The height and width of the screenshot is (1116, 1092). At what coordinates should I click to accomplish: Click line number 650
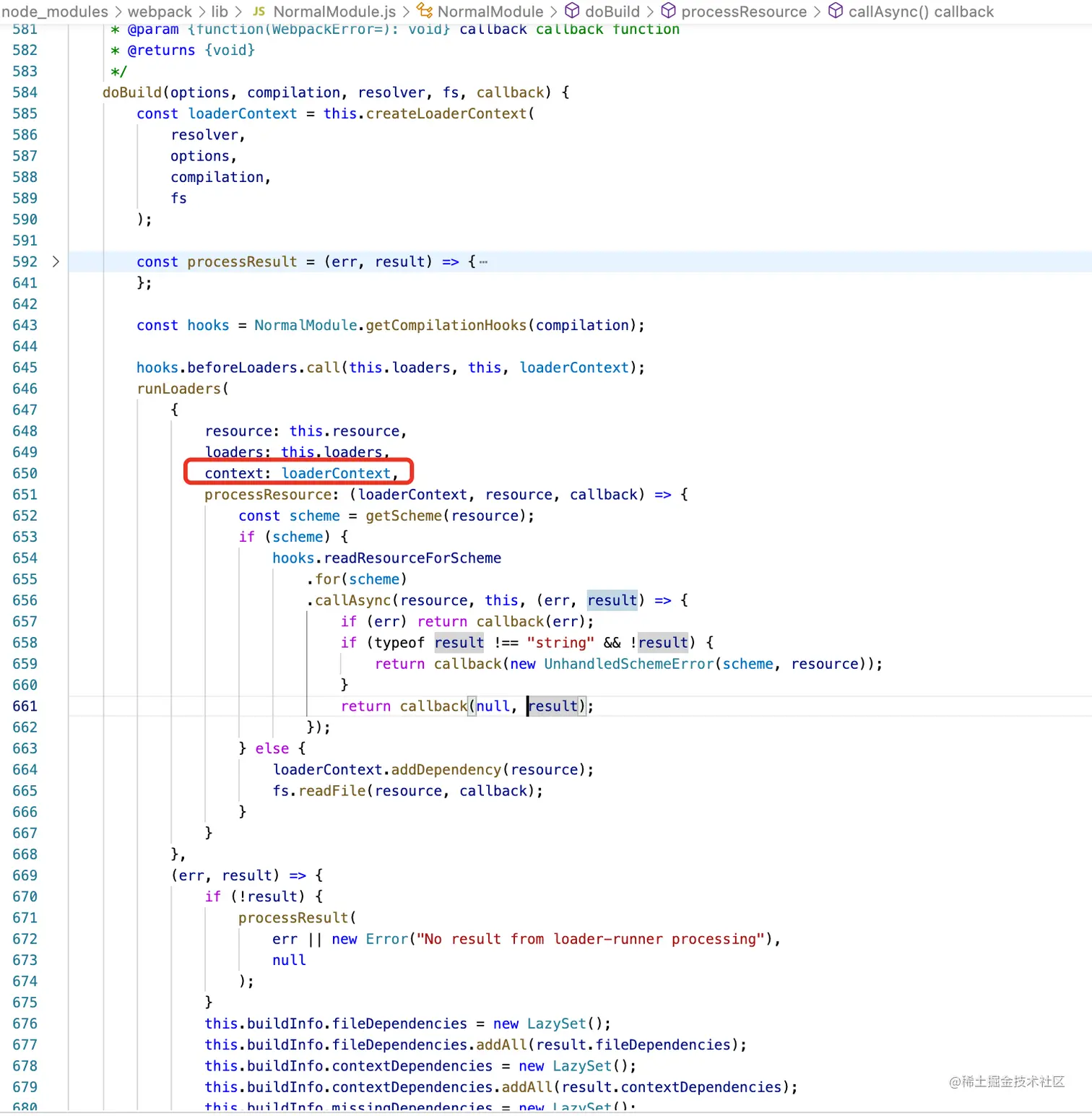click(x=25, y=473)
